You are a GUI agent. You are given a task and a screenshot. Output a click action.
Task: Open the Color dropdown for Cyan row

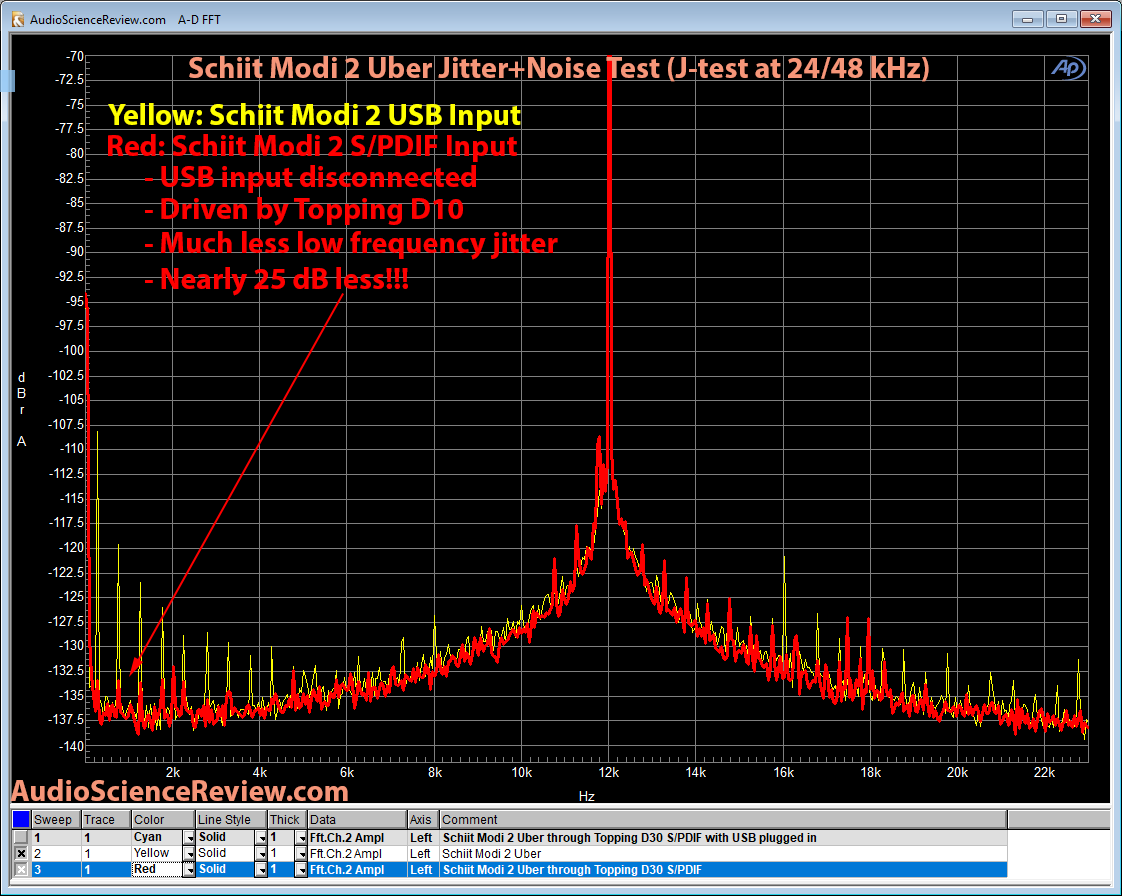coord(189,837)
